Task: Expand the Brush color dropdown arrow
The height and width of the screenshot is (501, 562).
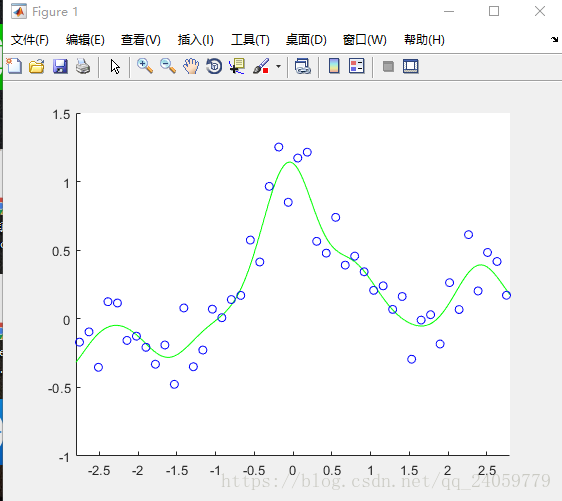Action: click(278, 66)
